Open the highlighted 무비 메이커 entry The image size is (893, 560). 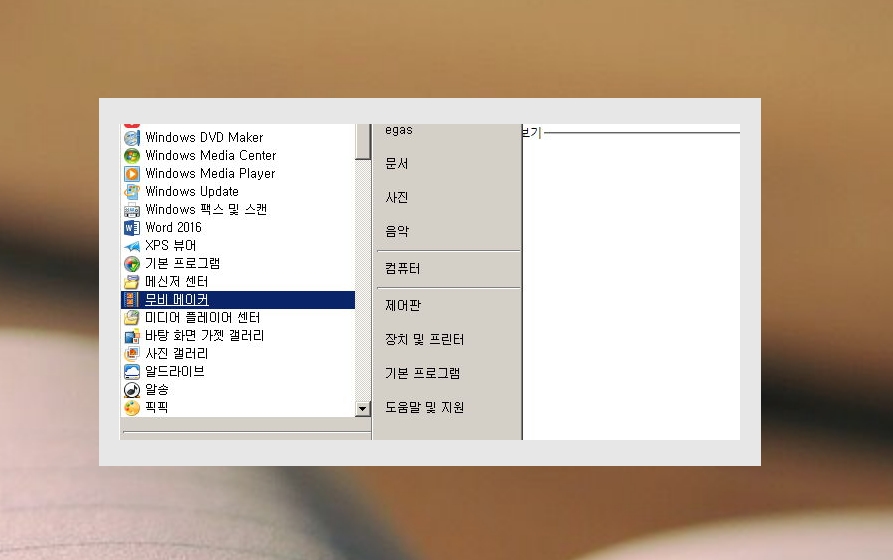(237, 300)
